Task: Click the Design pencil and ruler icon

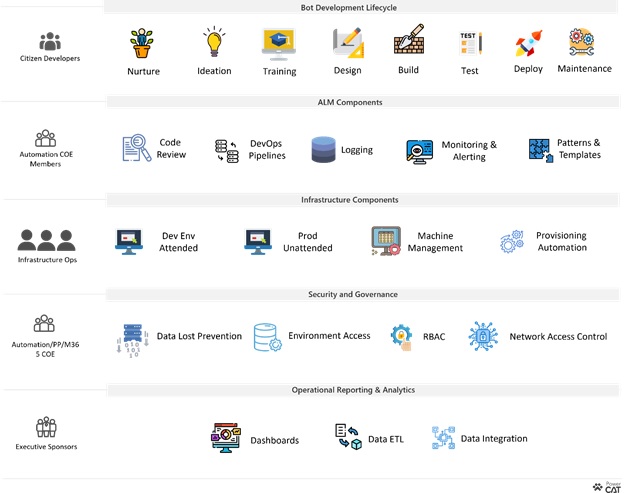Action: [x=348, y=42]
